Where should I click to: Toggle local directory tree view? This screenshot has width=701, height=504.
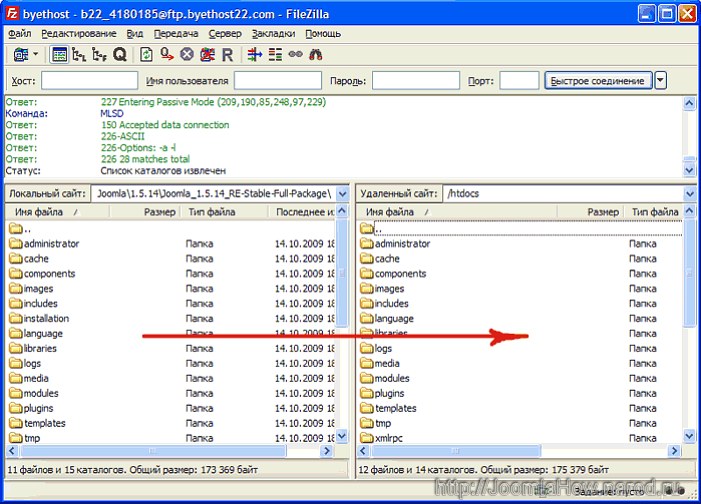(79, 55)
